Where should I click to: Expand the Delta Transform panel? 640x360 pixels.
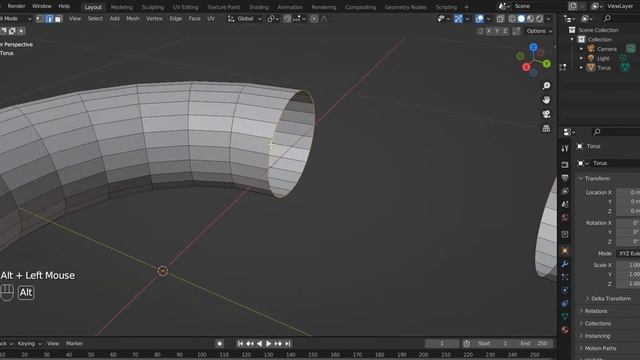pos(611,299)
